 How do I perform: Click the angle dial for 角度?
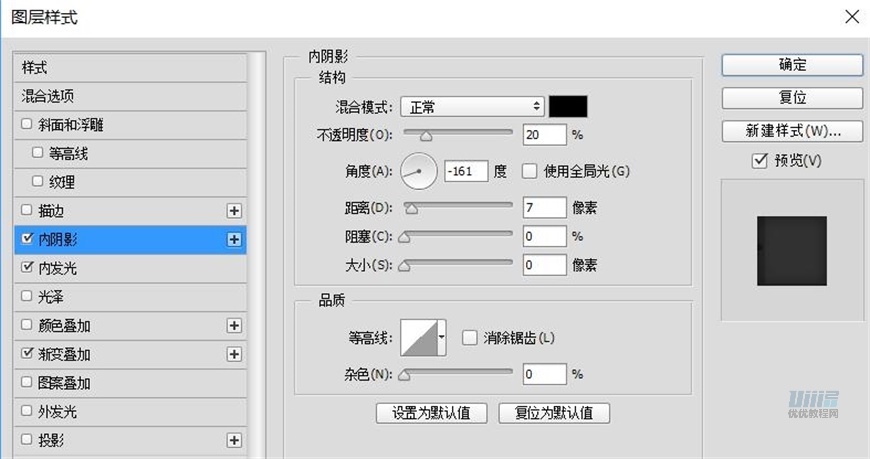(x=419, y=171)
